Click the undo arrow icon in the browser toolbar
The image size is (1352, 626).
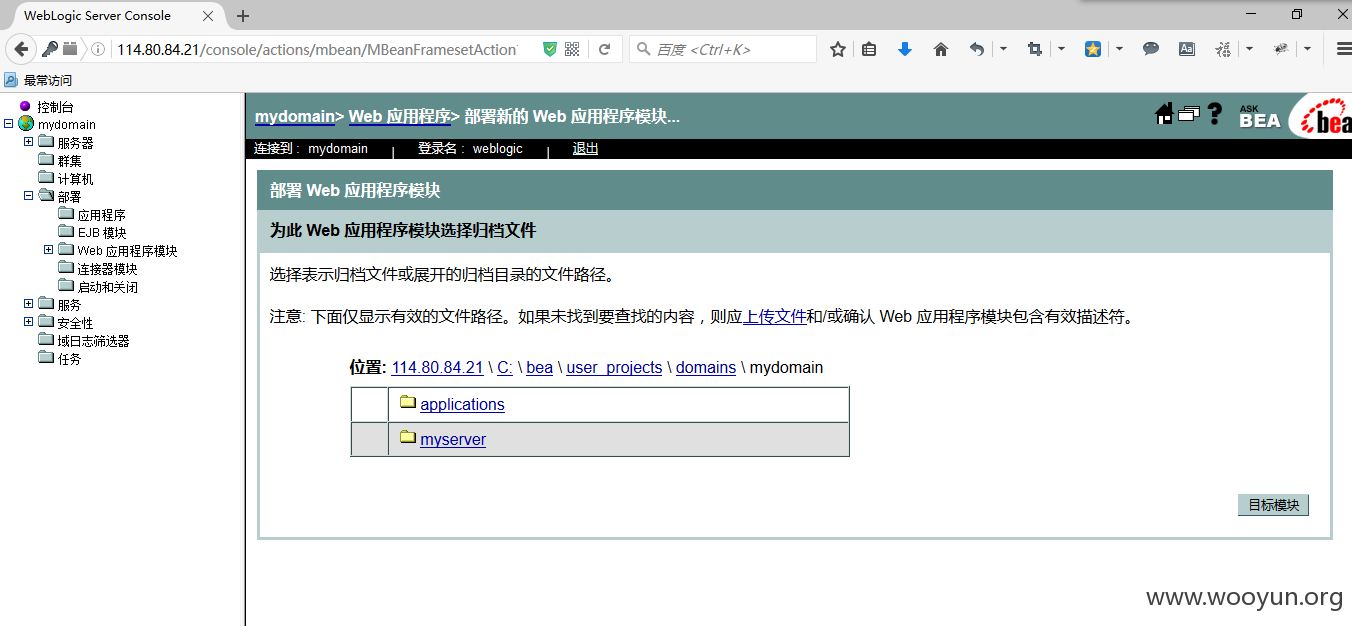pyautogui.click(x=977, y=49)
